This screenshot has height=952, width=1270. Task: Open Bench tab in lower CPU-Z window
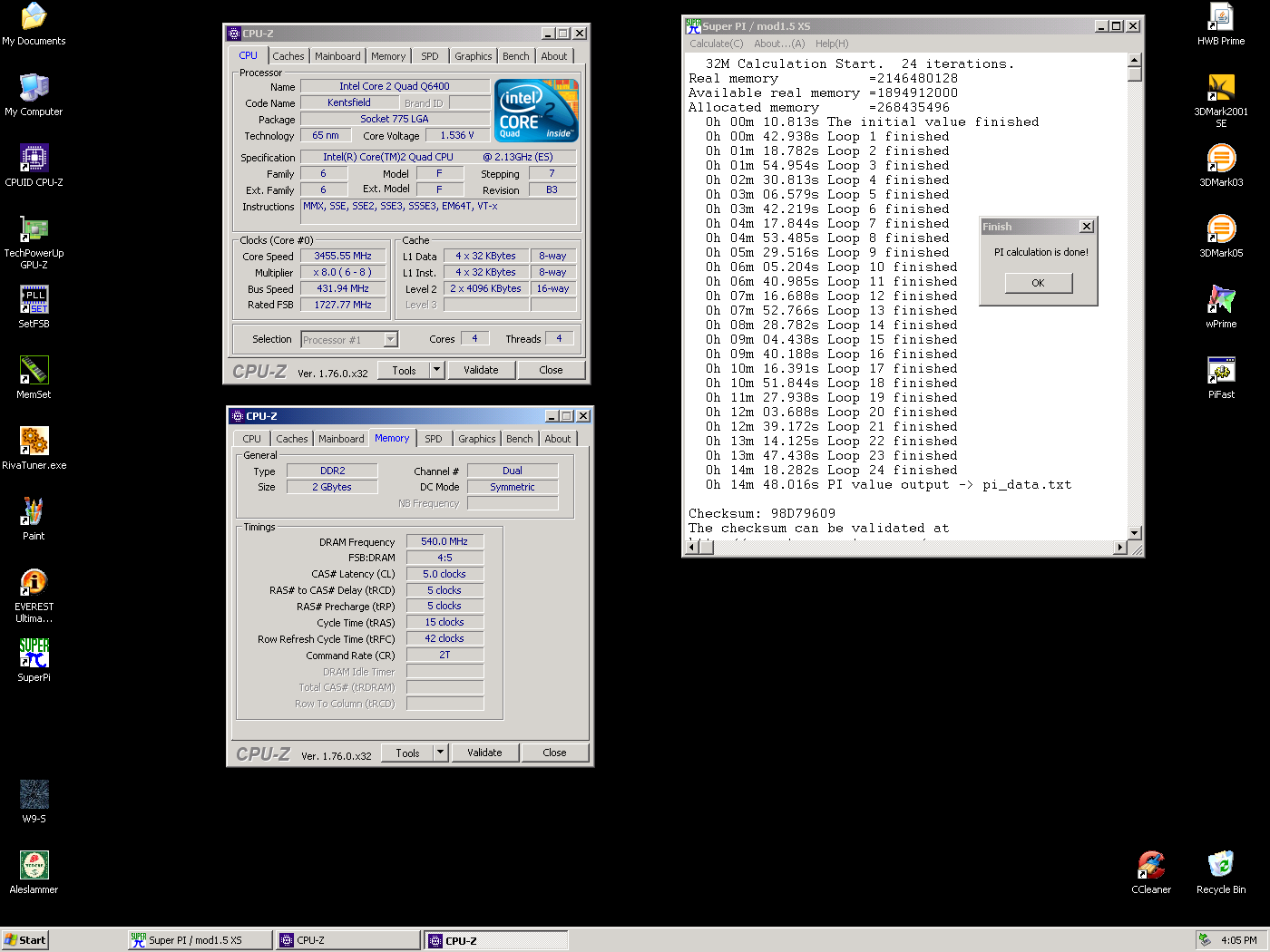pos(520,439)
